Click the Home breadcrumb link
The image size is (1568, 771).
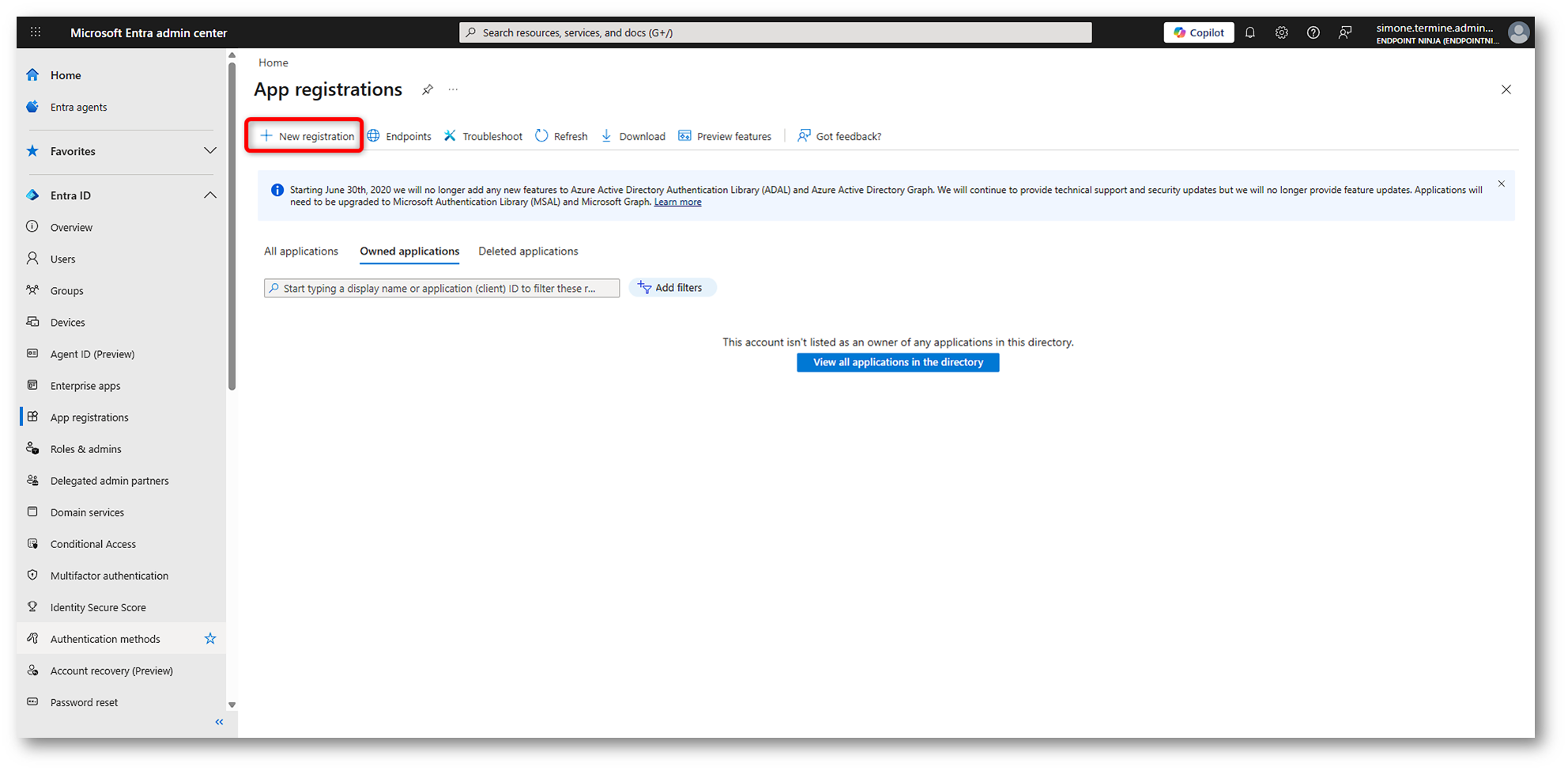[x=273, y=62]
